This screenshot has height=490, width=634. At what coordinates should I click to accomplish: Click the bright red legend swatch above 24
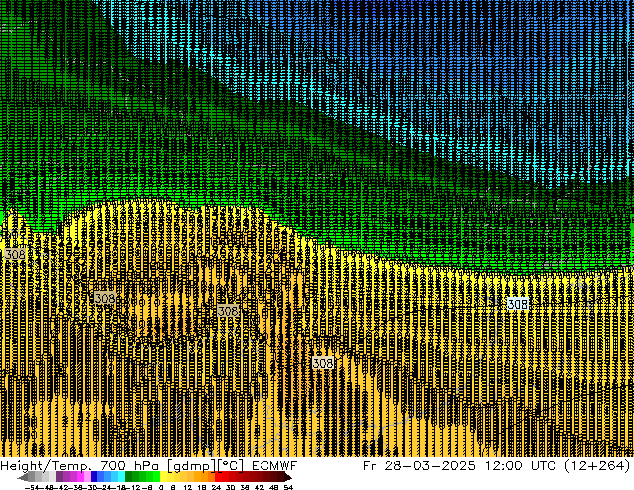218,477
